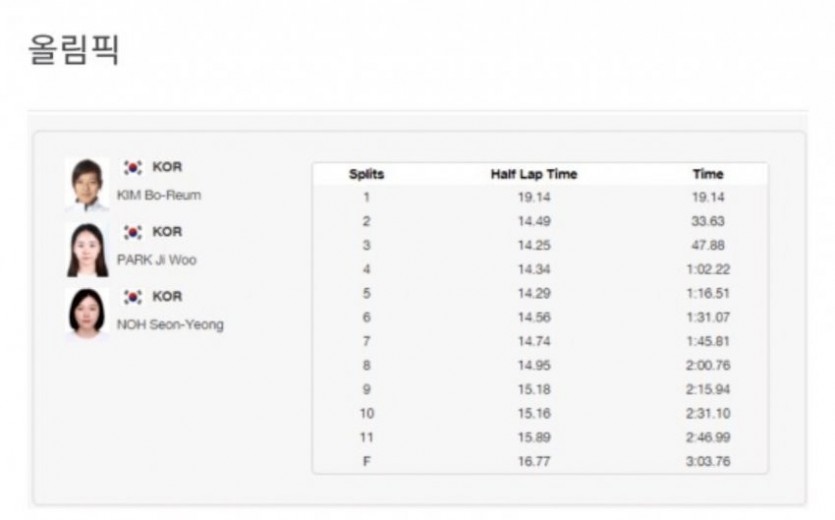Screen dimensions: 835x520
Task: Open PARK Ji Woo's athlete photo
Action: tap(87, 250)
